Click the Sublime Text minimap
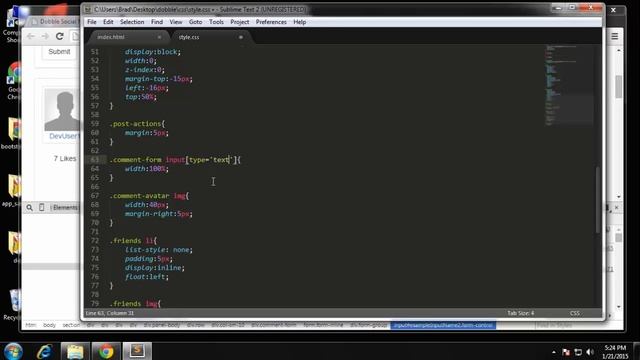 (x=569, y=85)
